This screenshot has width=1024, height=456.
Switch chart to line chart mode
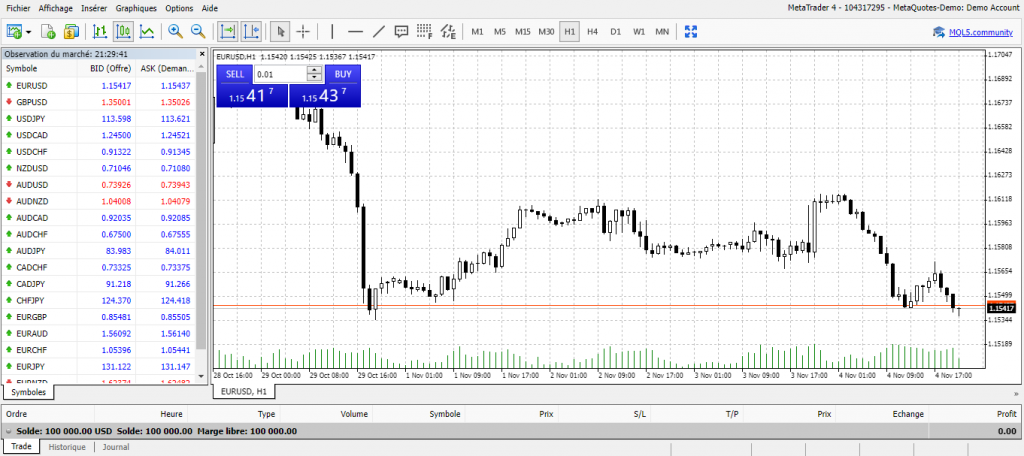[x=147, y=31]
